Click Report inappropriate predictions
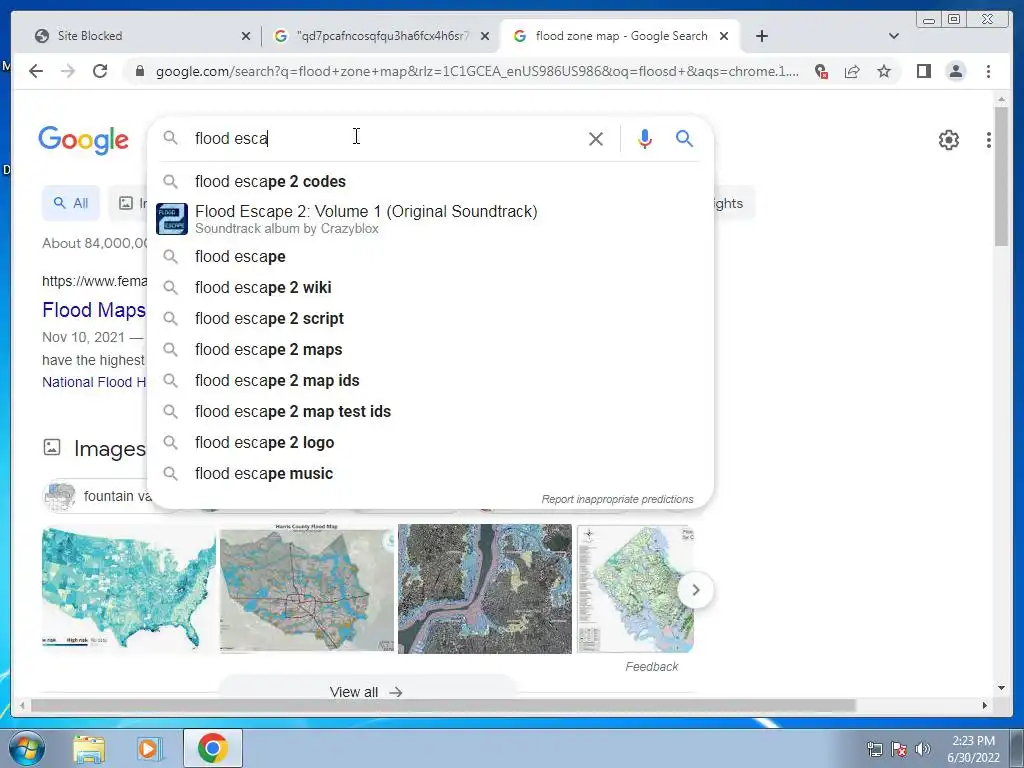Image resolution: width=1024 pixels, height=768 pixels. click(x=617, y=499)
